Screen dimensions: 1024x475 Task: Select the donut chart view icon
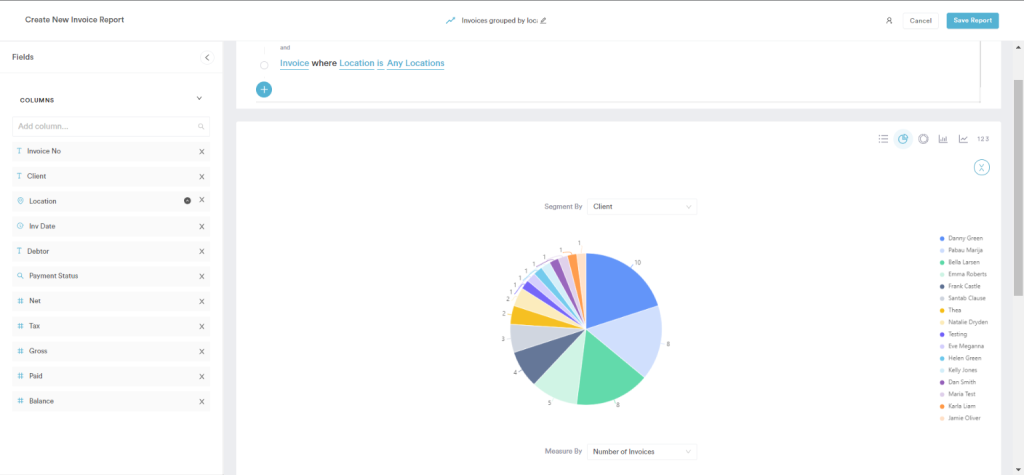tap(923, 139)
